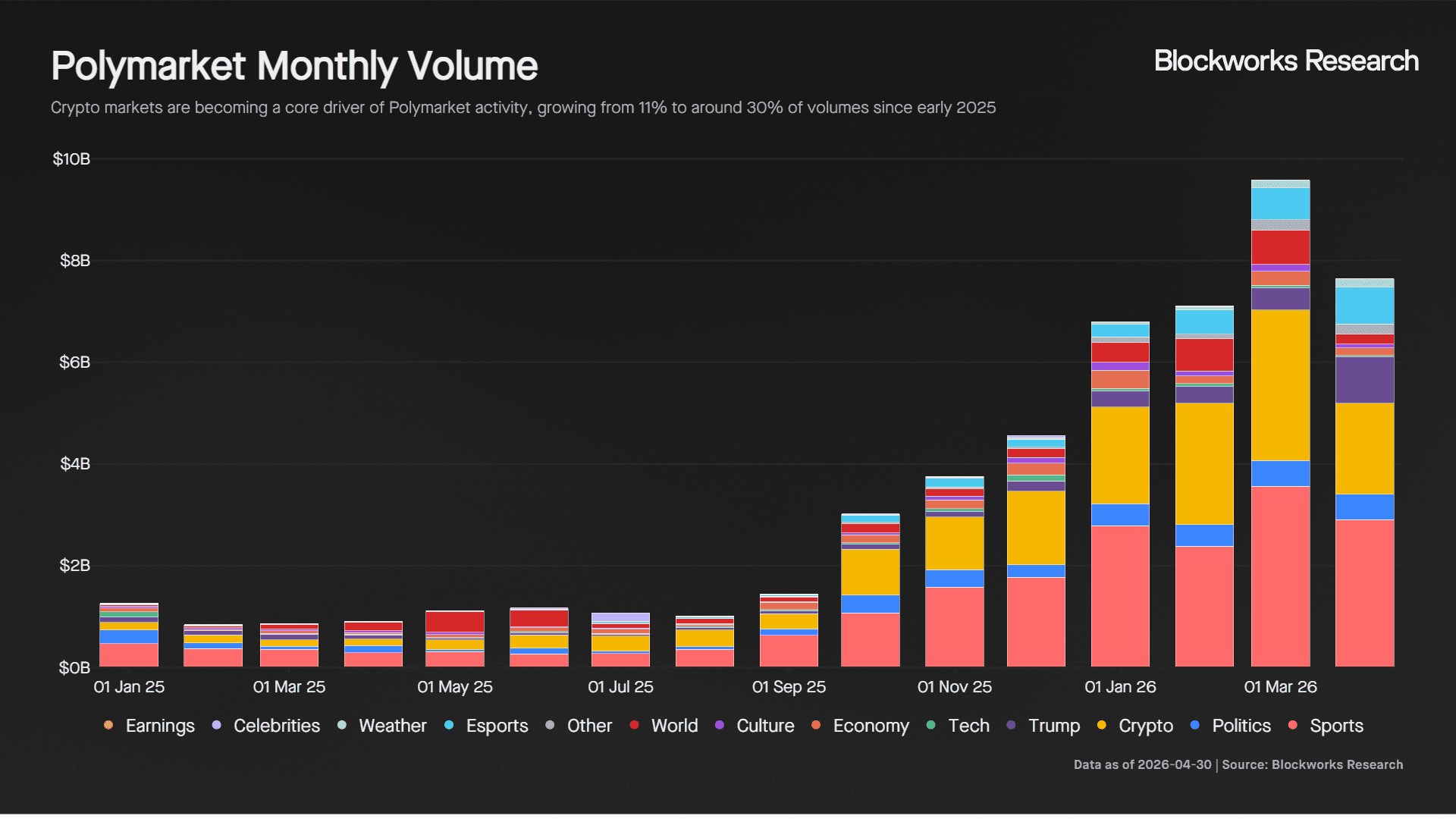Screen dimensions: 1456x819
Task: Click the Celebrities legend color dot
Action: 217,725
